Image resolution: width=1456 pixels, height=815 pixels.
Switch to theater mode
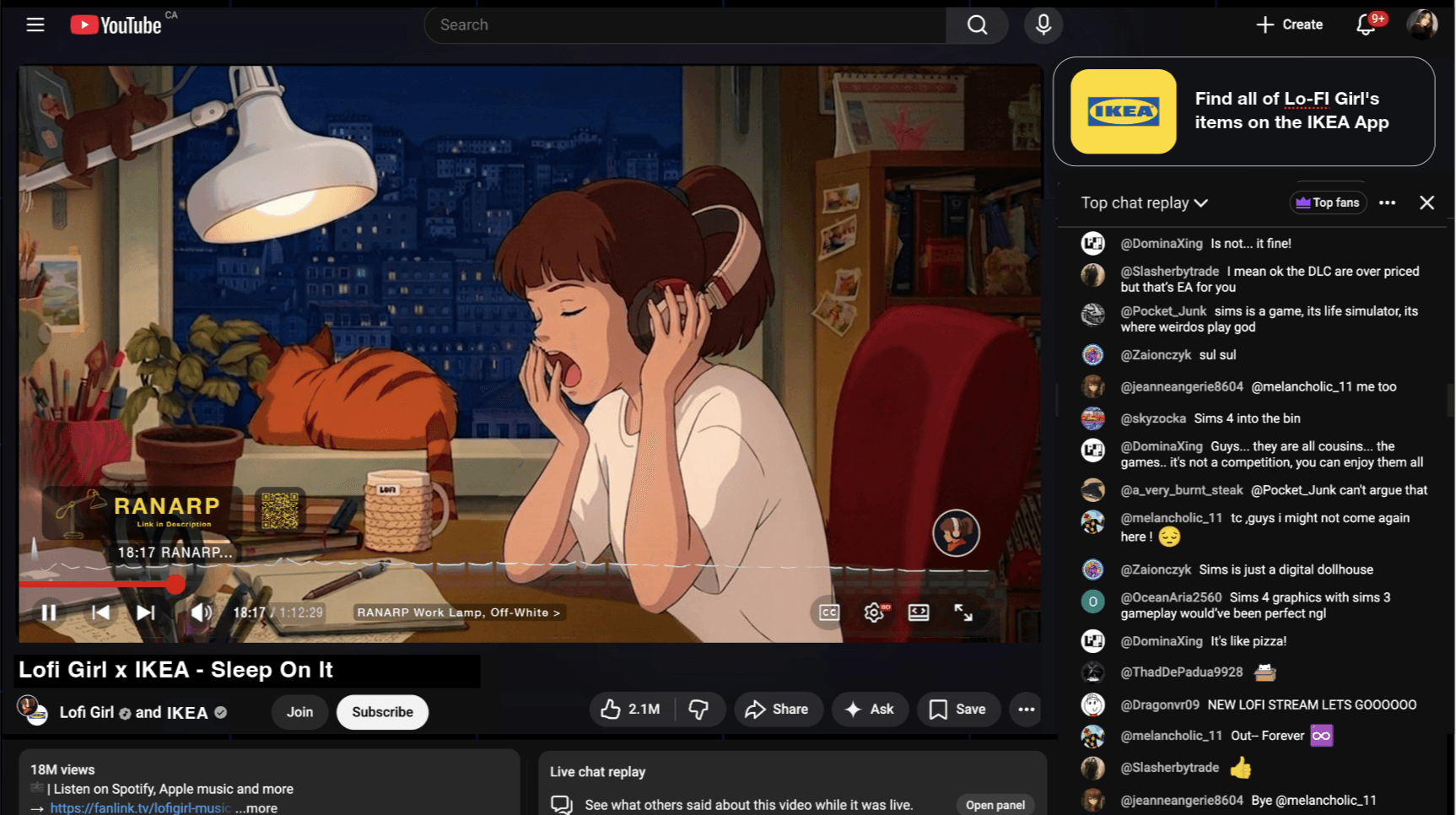pyautogui.click(x=919, y=613)
